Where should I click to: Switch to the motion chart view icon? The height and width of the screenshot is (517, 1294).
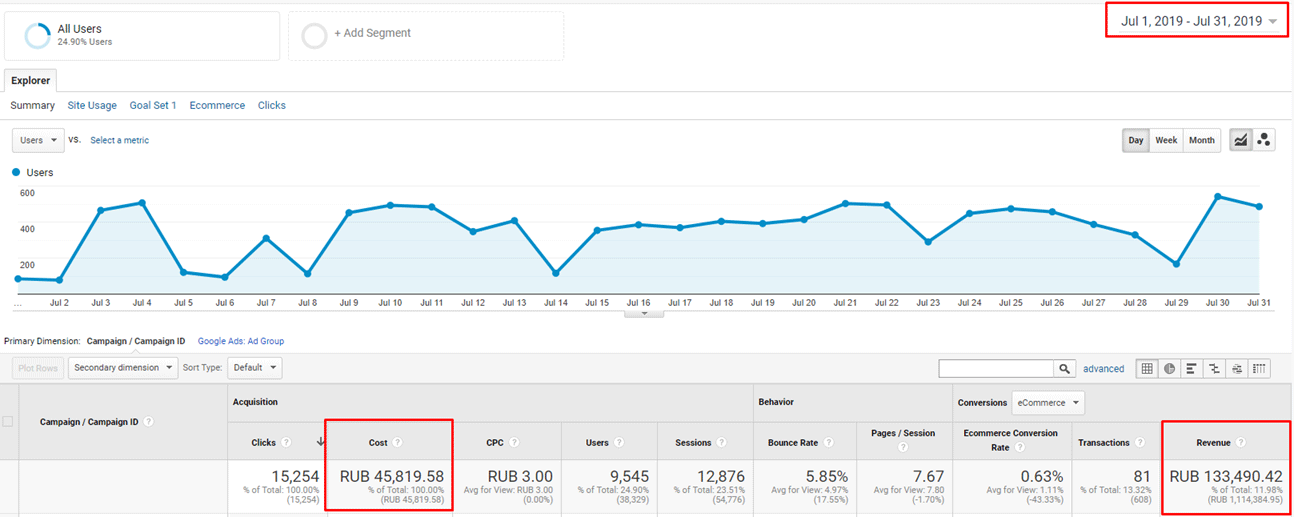click(1263, 140)
